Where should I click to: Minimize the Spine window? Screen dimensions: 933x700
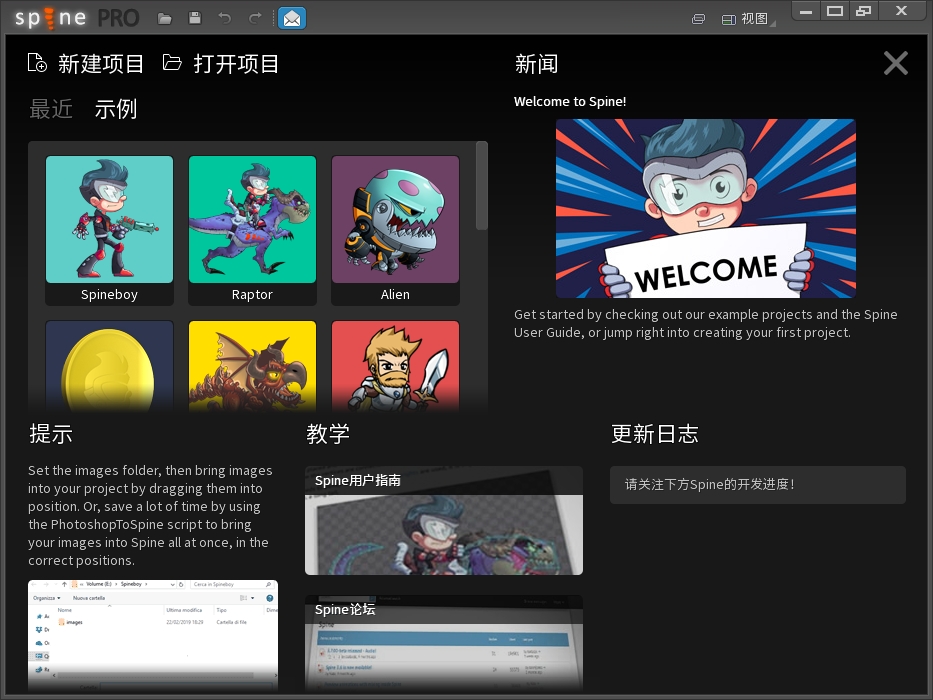tap(806, 11)
